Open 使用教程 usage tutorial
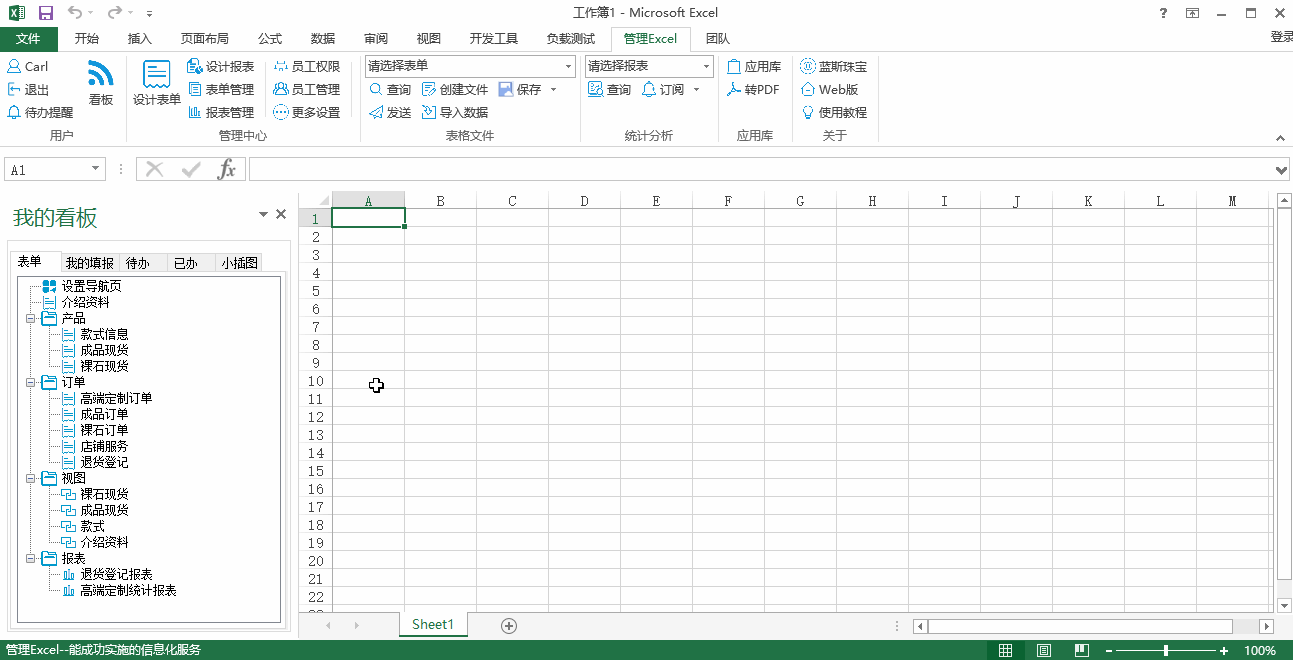This screenshot has width=1293, height=660. pyautogui.click(x=834, y=112)
